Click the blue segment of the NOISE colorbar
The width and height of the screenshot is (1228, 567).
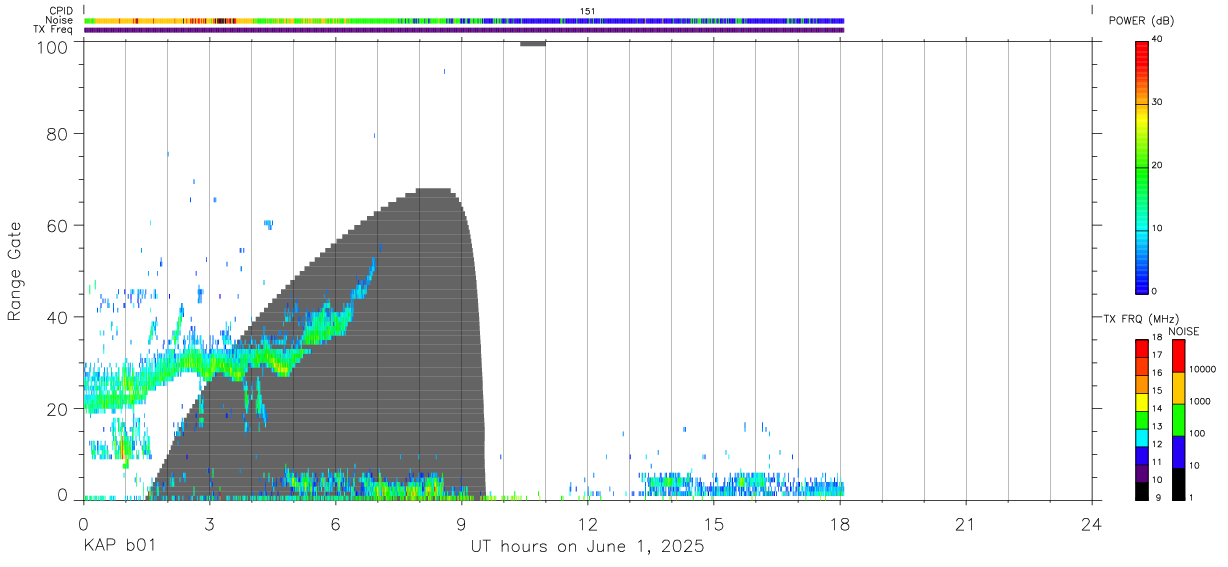(1178, 452)
